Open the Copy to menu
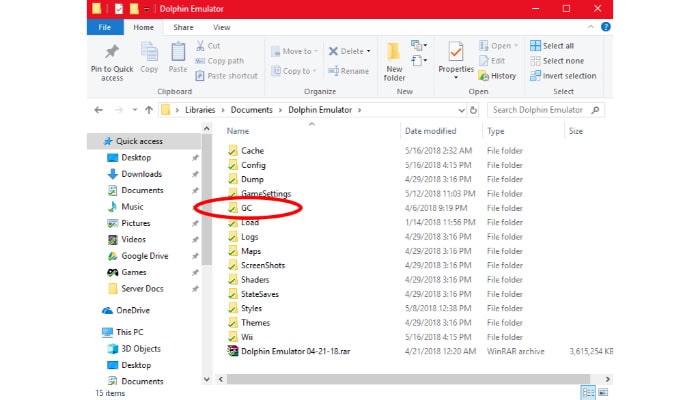The width and height of the screenshot is (700, 400). click(x=295, y=71)
